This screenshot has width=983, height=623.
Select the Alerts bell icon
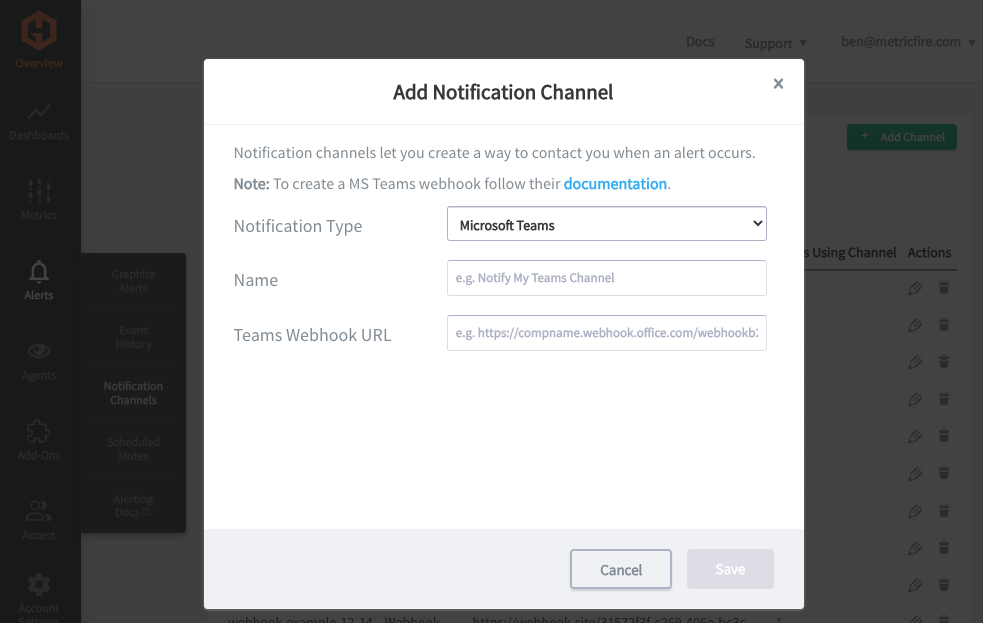pyautogui.click(x=39, y=272)
